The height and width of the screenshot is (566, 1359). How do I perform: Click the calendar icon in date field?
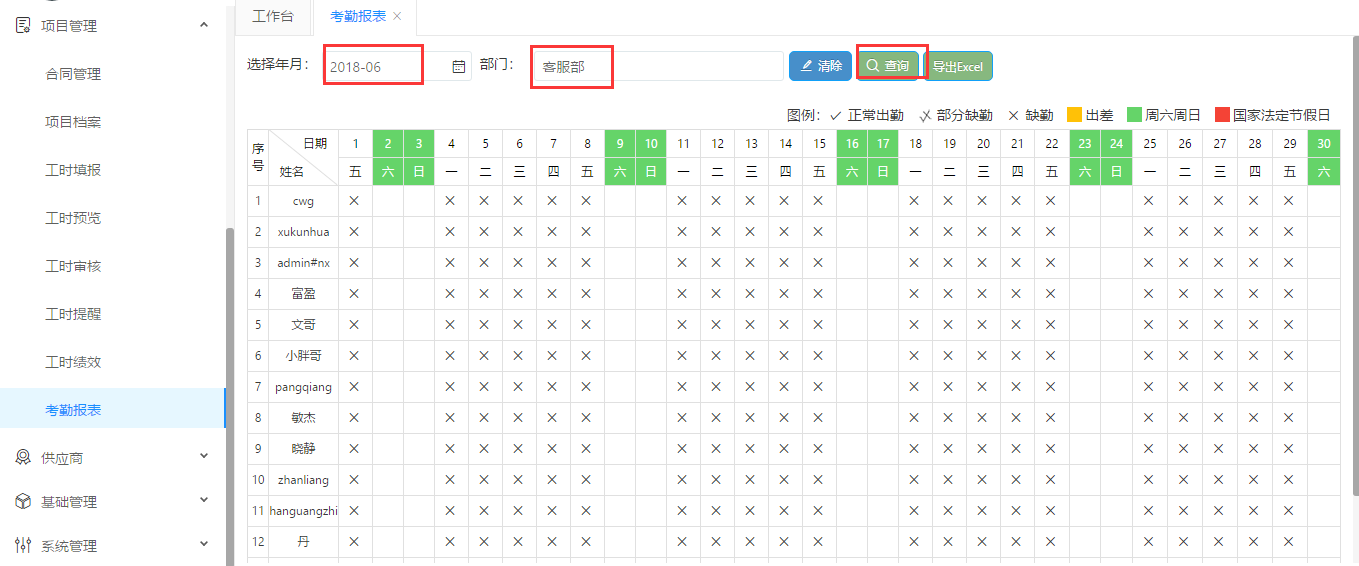pyautogui.click(x=458, y=67)
